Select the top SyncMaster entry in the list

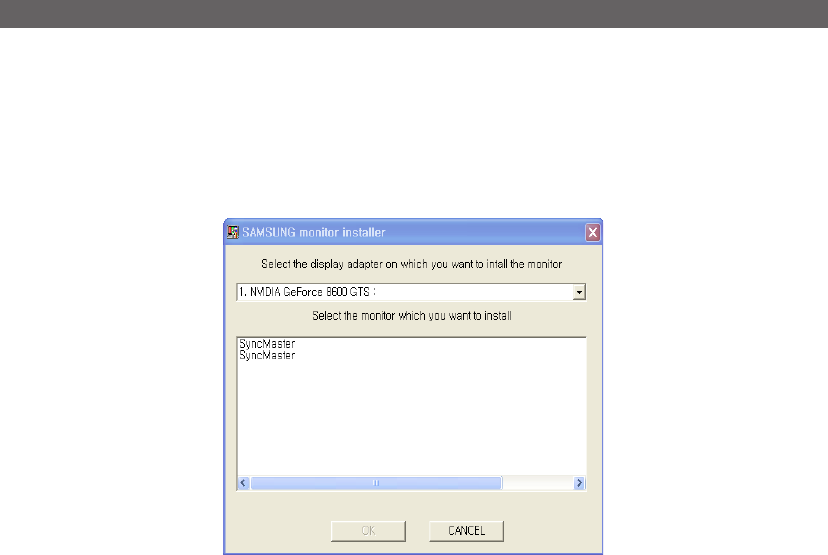tap(267, 344)
